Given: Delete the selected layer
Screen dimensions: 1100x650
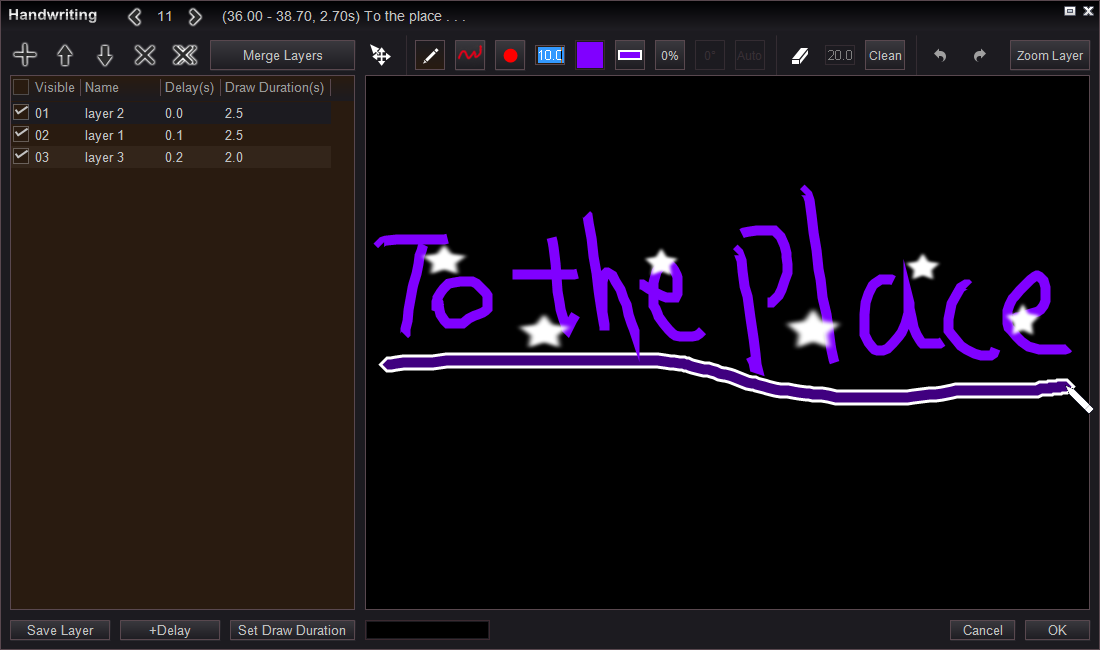Looking at the screenshot, I should click(x=145, y=55).
